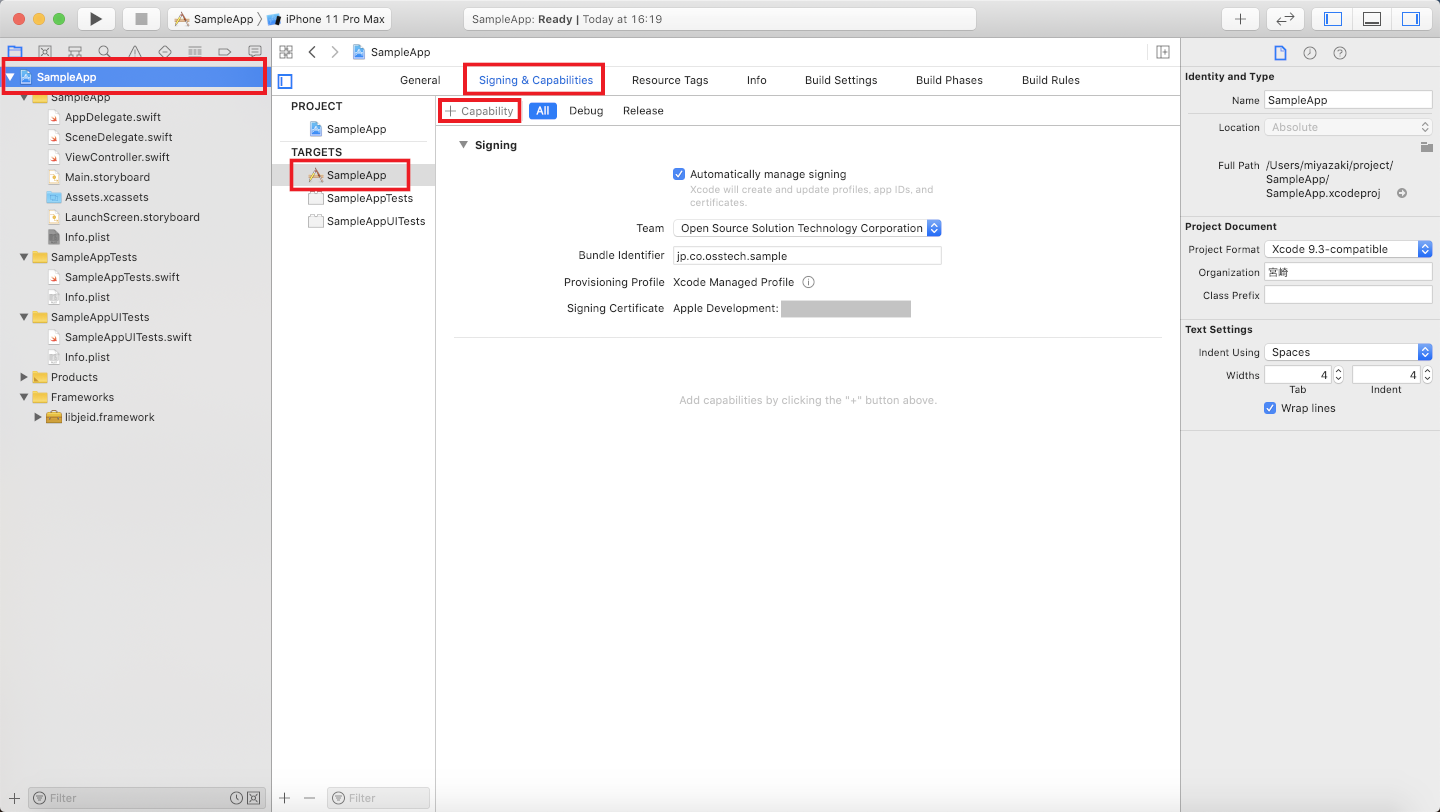Stop the running task with Stop button
The width and height of the screenshot is (1440, 812).
(x=141, y=19)
